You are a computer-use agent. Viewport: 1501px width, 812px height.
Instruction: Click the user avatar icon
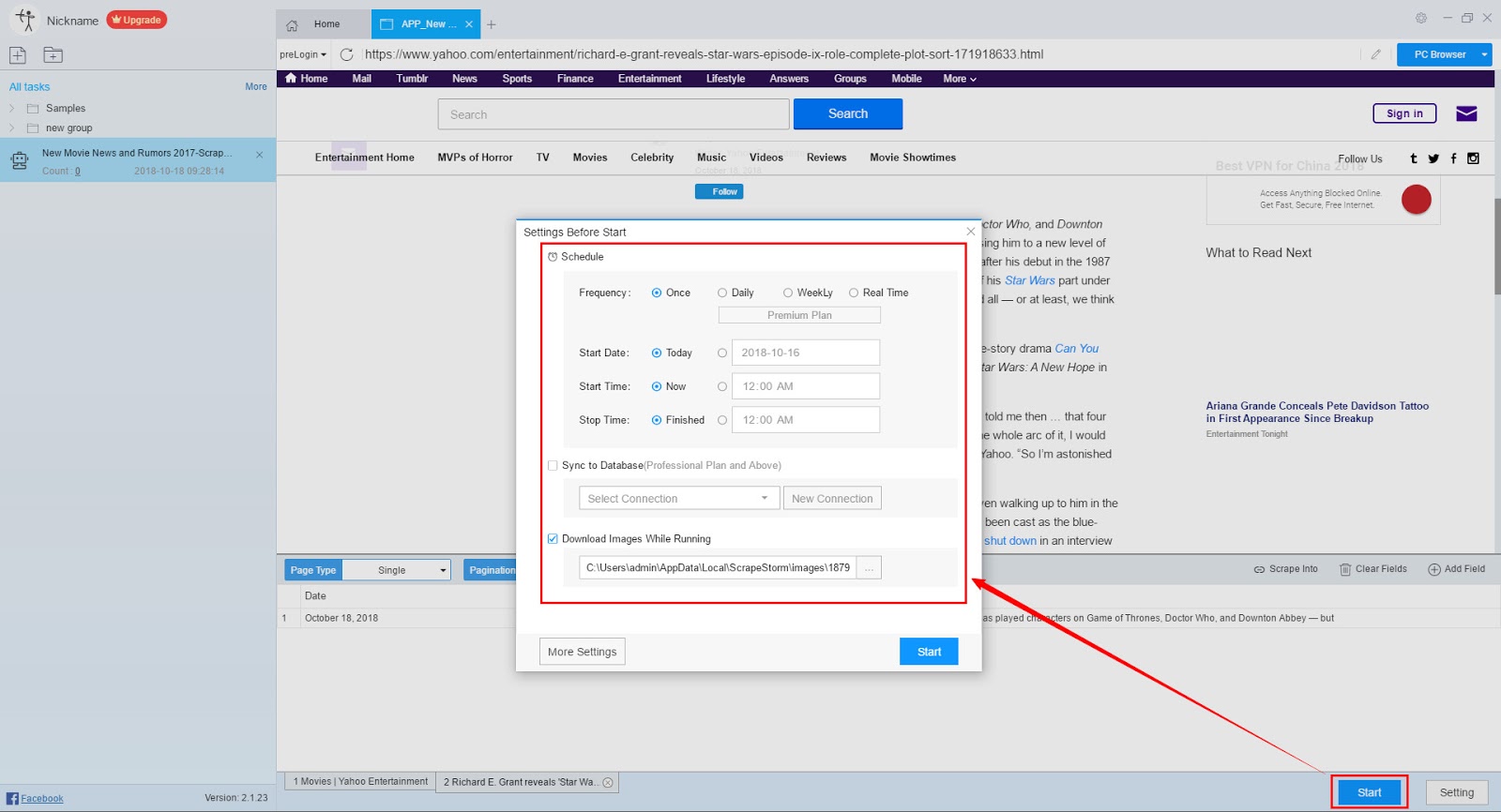pyautogui.click(x=25, y=20)
